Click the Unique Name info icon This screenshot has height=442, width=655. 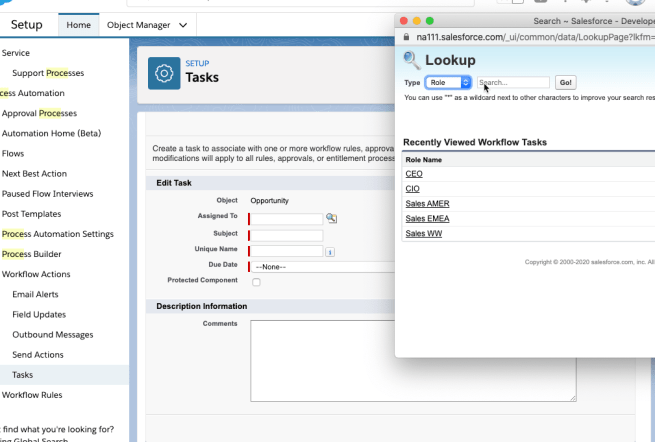330,252
